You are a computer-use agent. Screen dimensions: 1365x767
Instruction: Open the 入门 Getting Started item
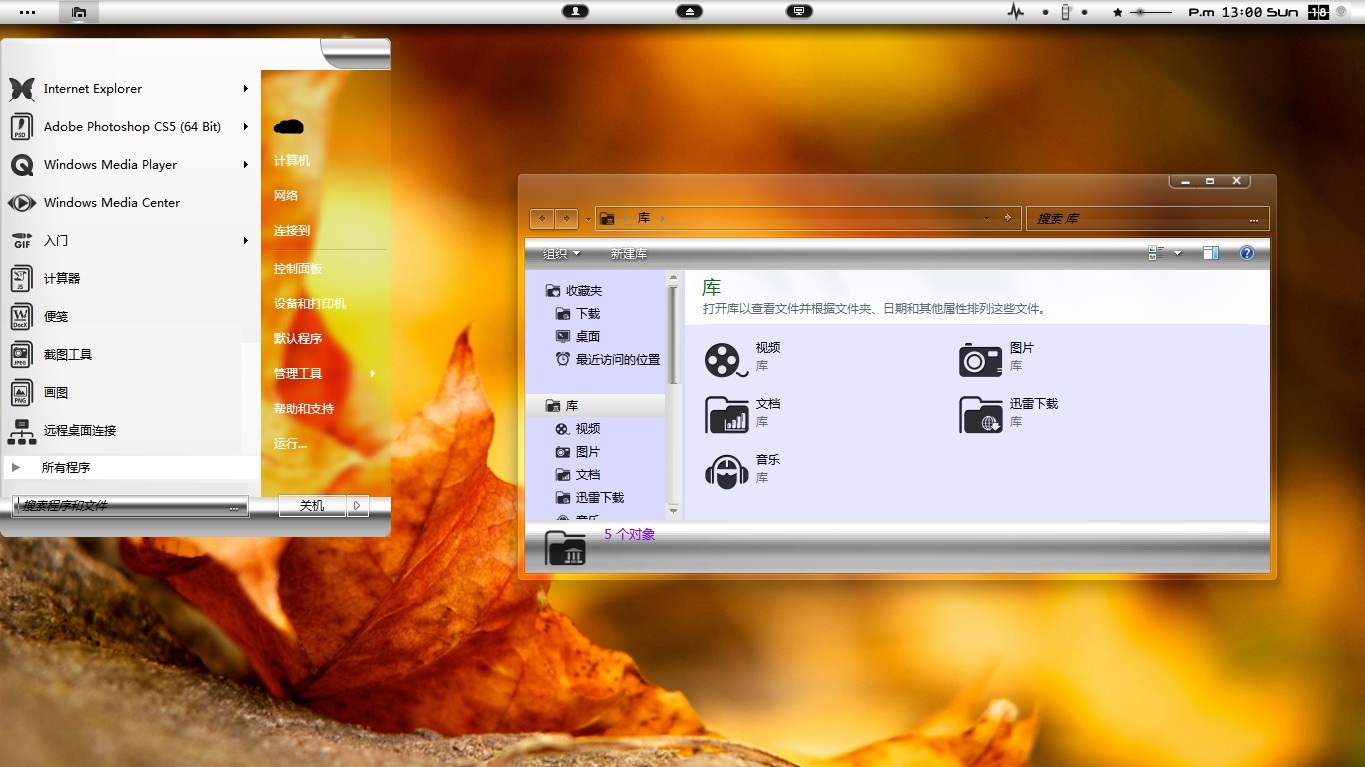(x=128, y=241)
